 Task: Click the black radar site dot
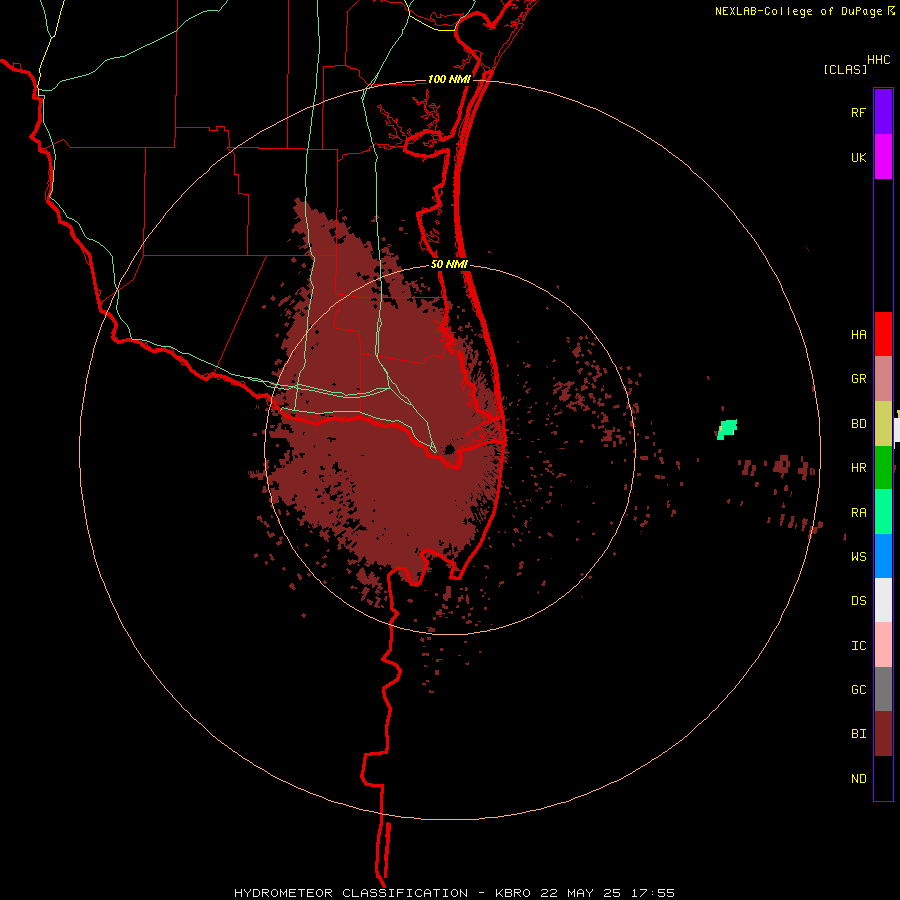pyautogui.click(x=449, y=449)
